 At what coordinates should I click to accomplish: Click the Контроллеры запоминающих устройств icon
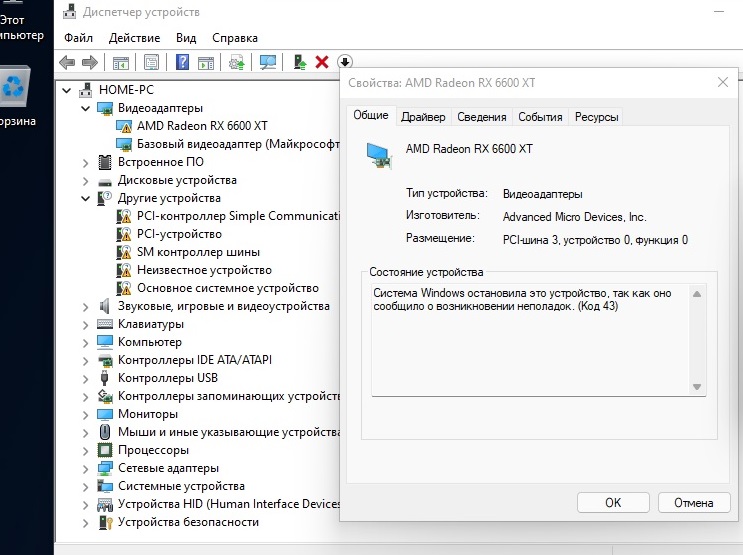click(x=105, y=396)
